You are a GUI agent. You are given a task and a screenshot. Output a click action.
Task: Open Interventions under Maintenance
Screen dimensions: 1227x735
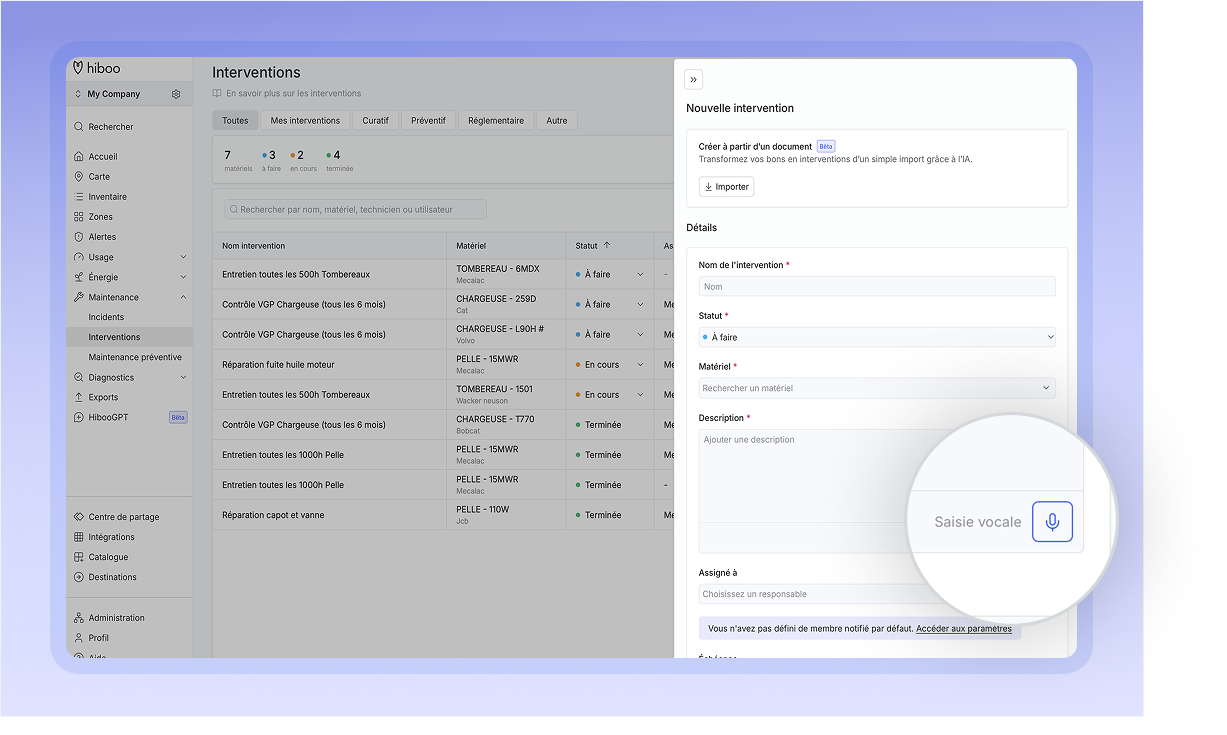(129, 337)
